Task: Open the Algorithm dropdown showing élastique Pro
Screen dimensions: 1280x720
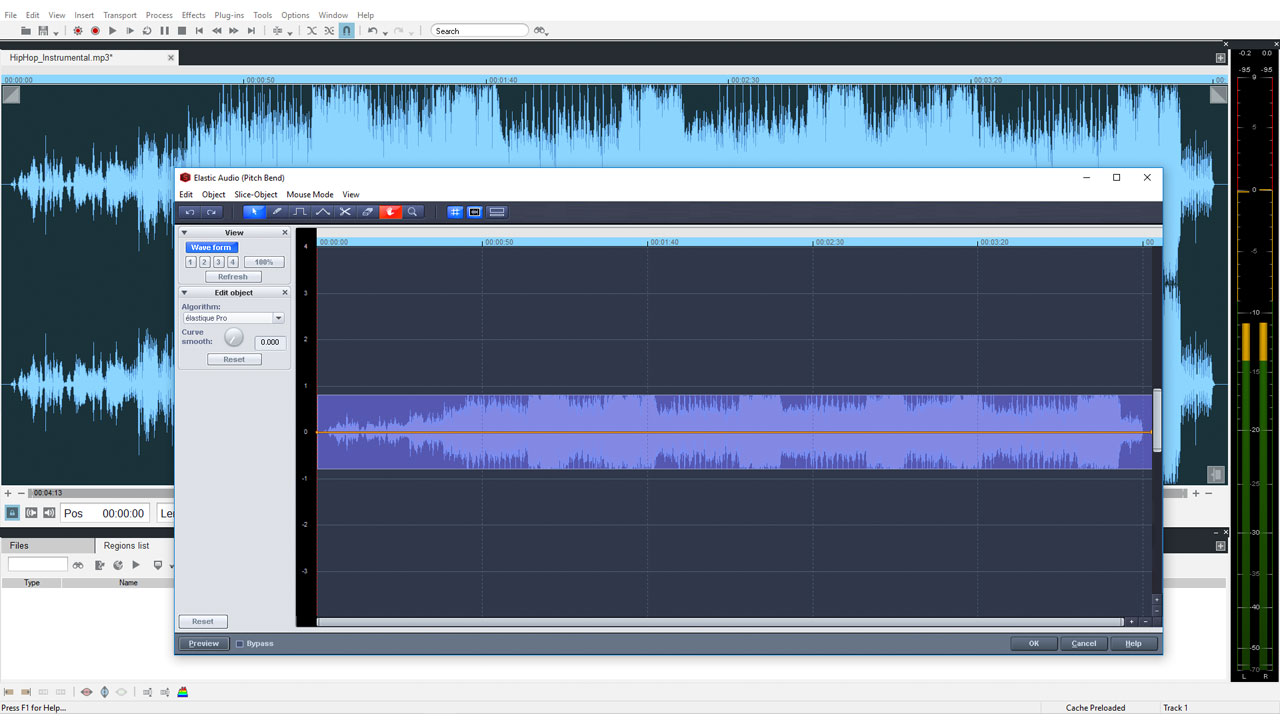Action: point(278,317)
